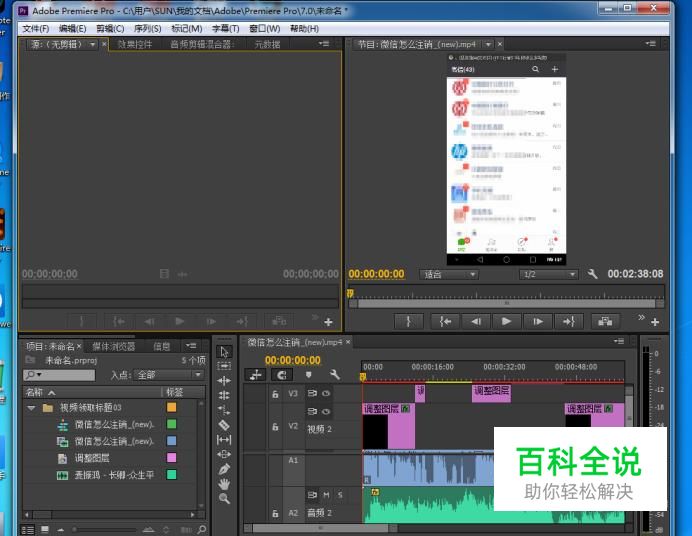Screen dimensions: 692x536
Task: Go to Out point in program monitor
Action: pos(568,321)
